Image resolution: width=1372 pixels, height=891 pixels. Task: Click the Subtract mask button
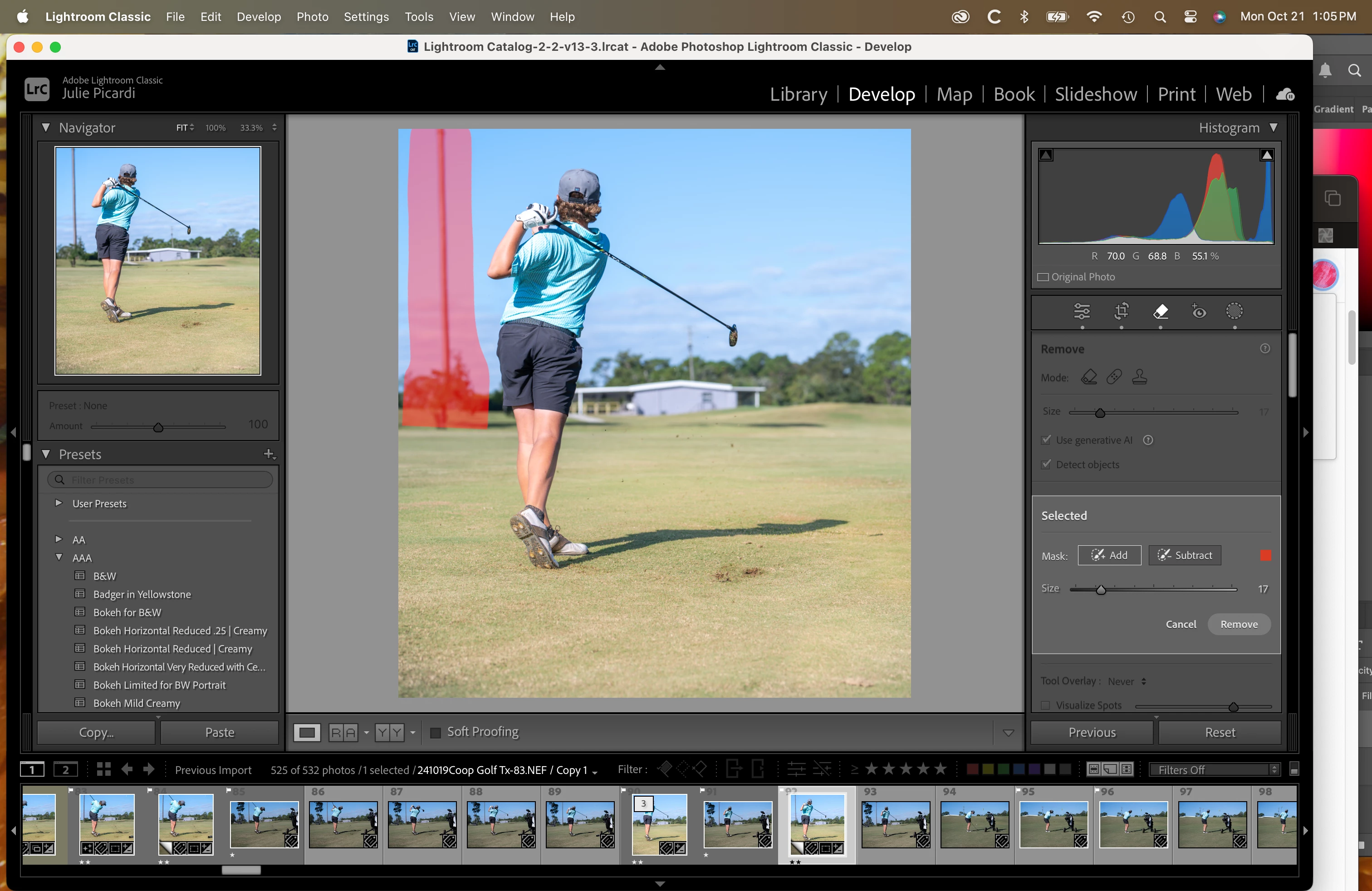1185,555
